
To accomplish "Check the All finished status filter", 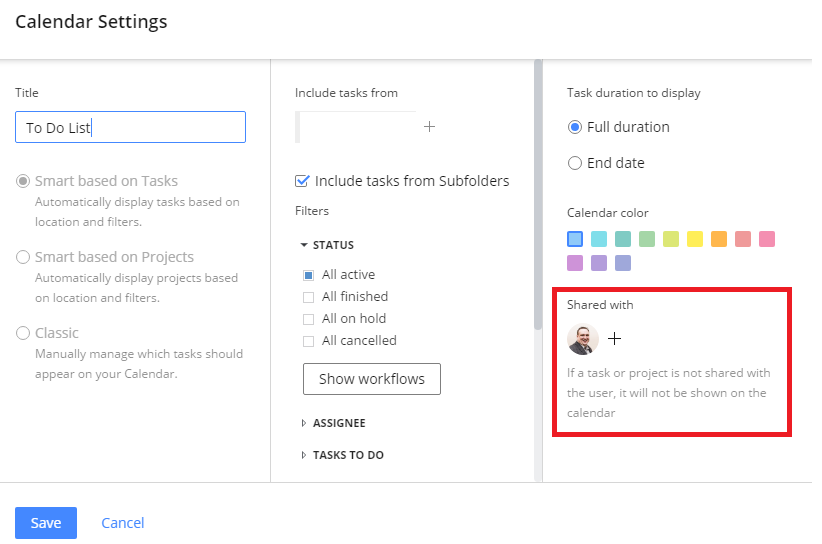I will click(x=309, y=297).
